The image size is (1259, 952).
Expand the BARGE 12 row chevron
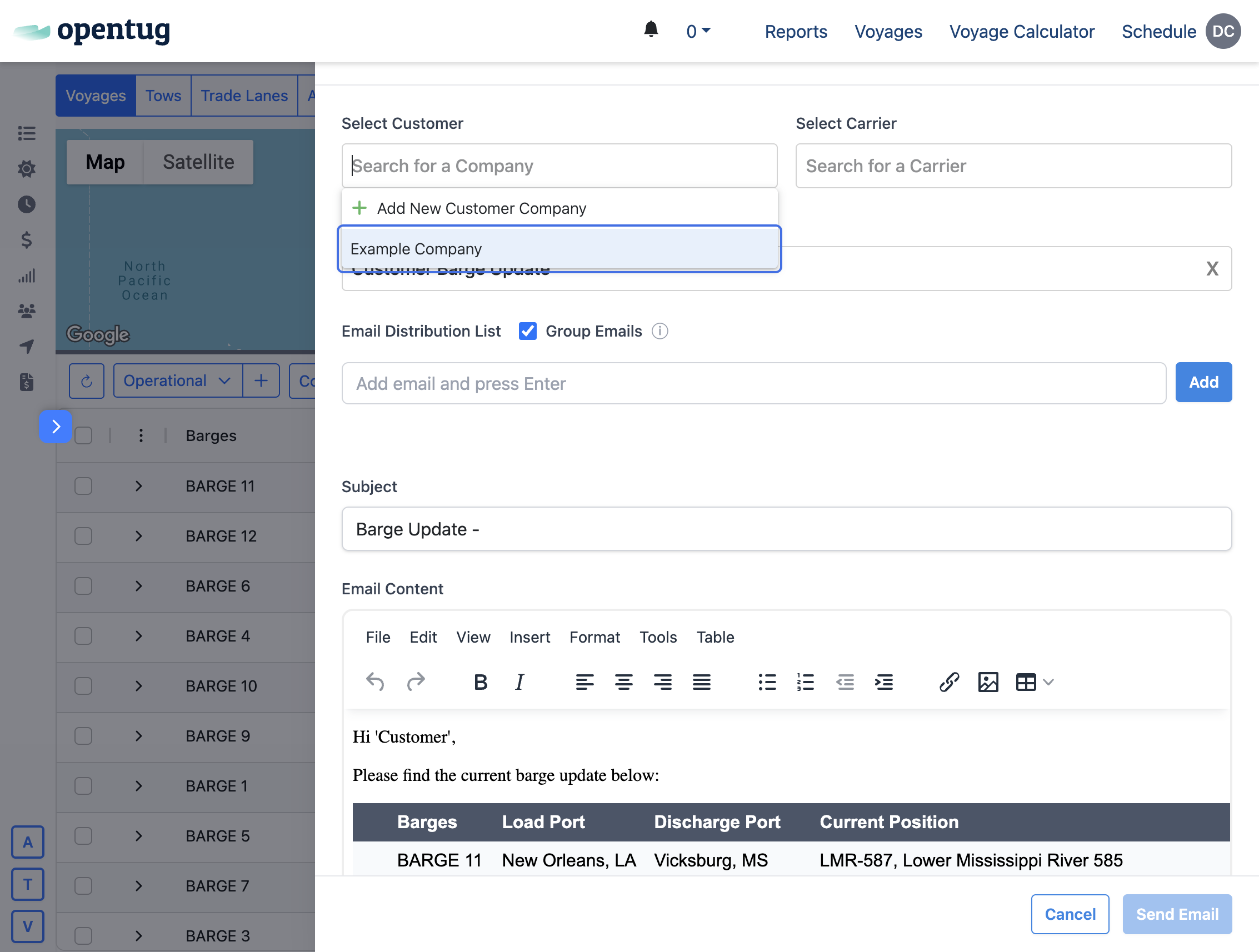click(x=138, y=536)
